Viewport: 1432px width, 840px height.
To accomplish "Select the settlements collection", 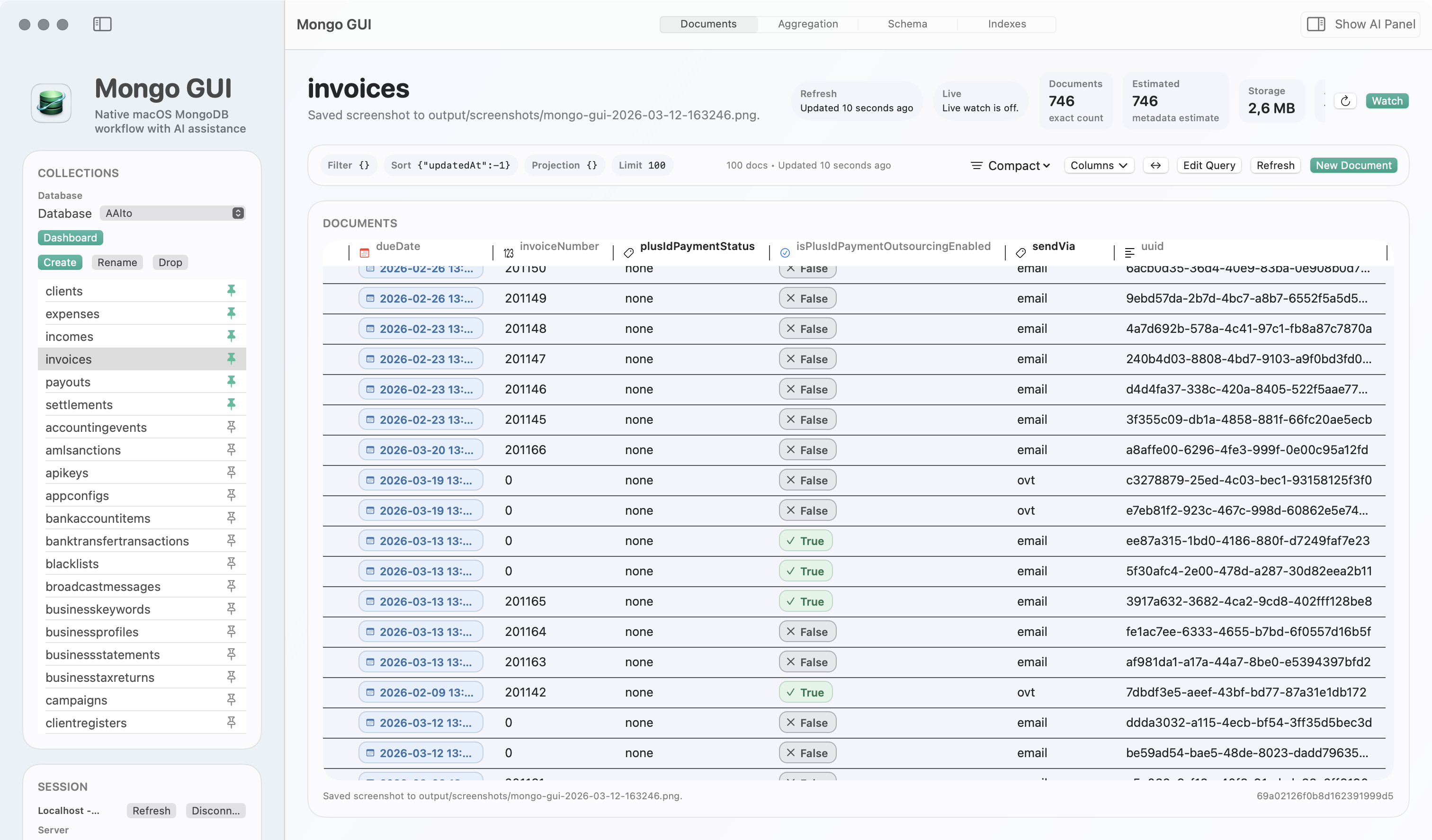I will [142, 405].
